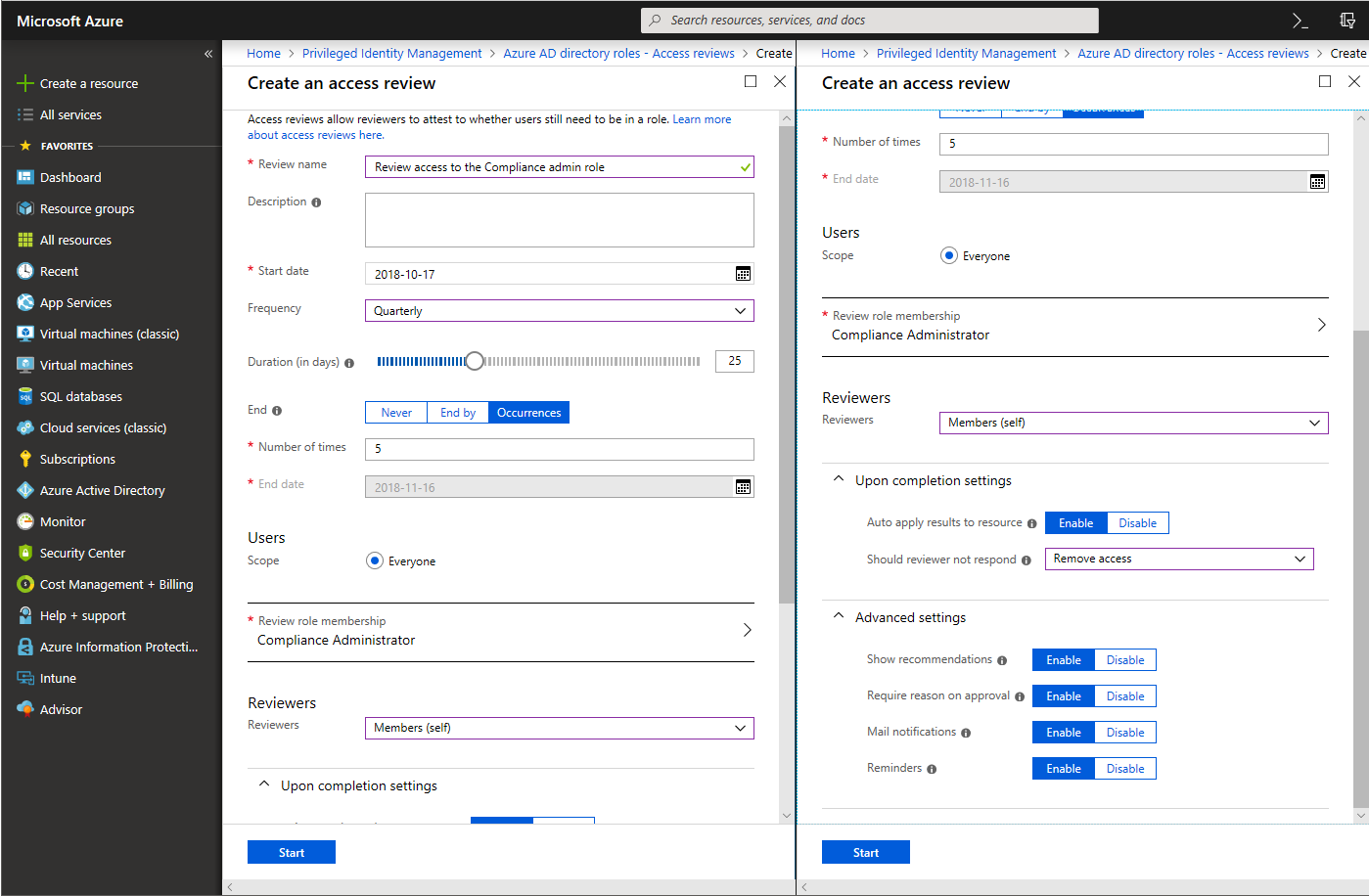Open the Frequency dropdown showing Quarterly
Image resolution: width=1369 pixels, height=896 pixels.
click(559, 310)
